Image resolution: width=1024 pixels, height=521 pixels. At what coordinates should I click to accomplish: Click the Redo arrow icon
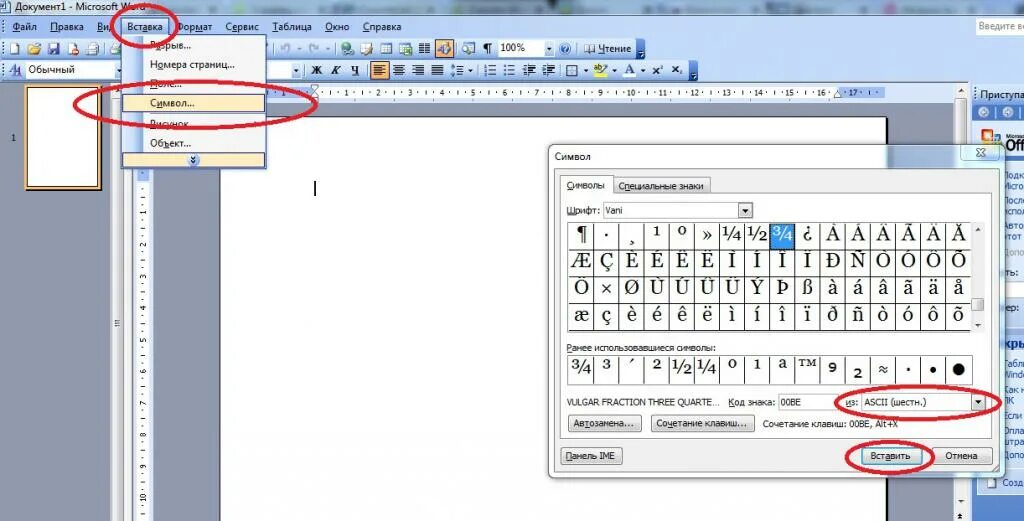coord(314,48)
